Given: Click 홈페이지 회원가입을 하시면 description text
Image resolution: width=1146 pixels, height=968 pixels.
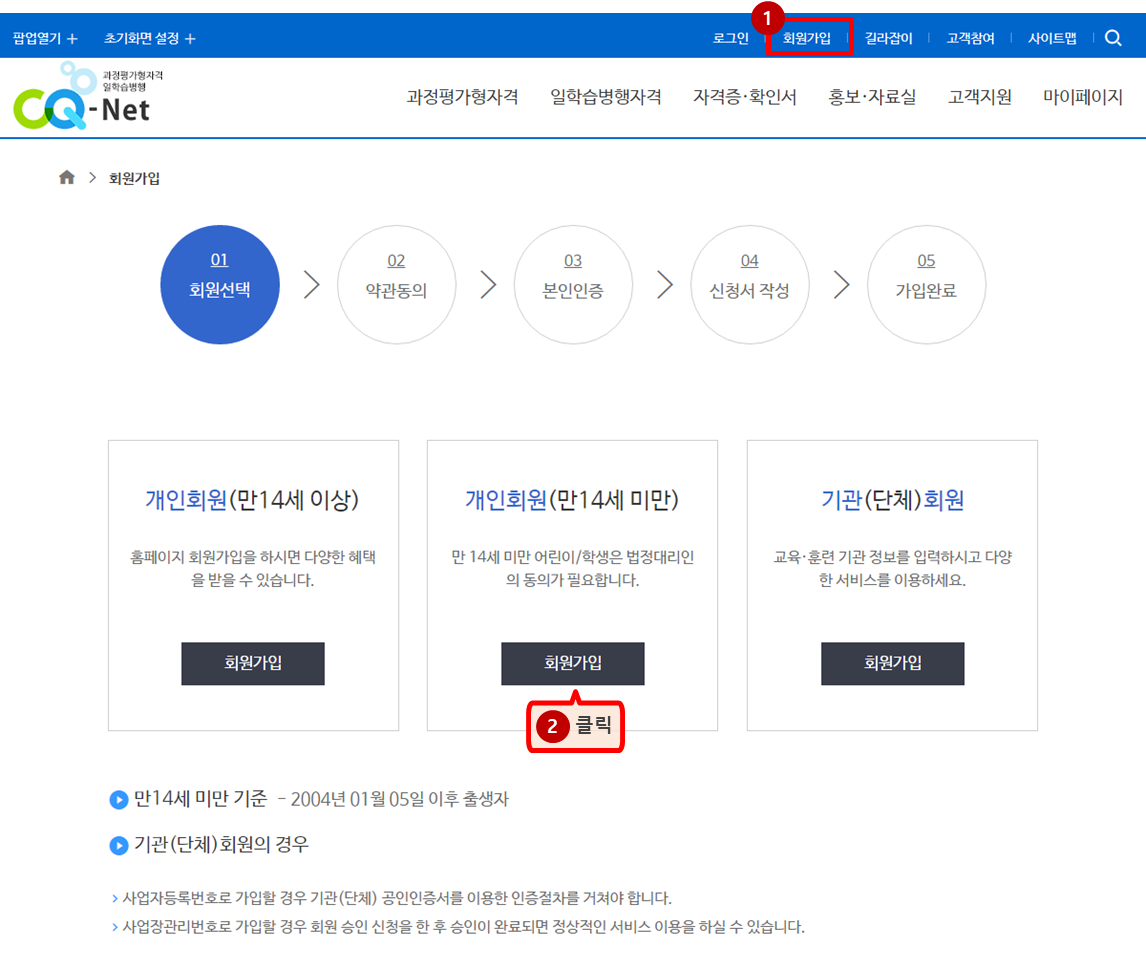Looking at the screenshot, I should pos(253,568).
